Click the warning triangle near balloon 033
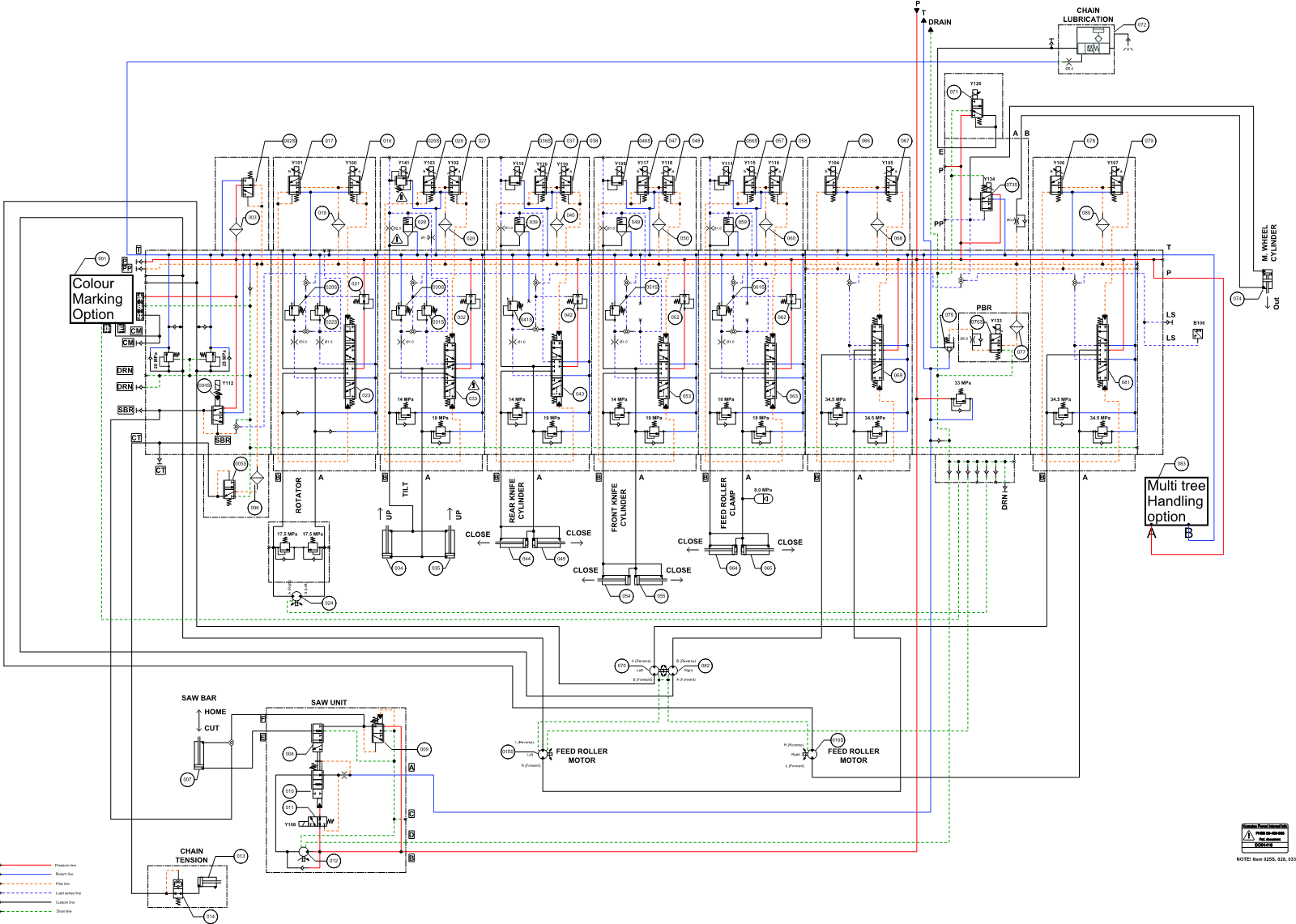Screen dimensions: 1296x924 coord(473,385)
